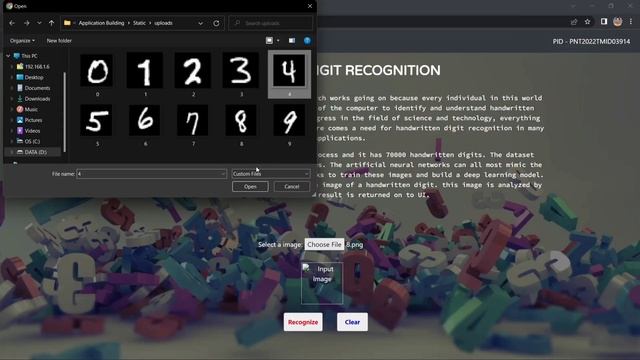The width and height of the screenshot is (640, 360).
Task: Select This PC in navigation pane
Action: pos(29,56)
